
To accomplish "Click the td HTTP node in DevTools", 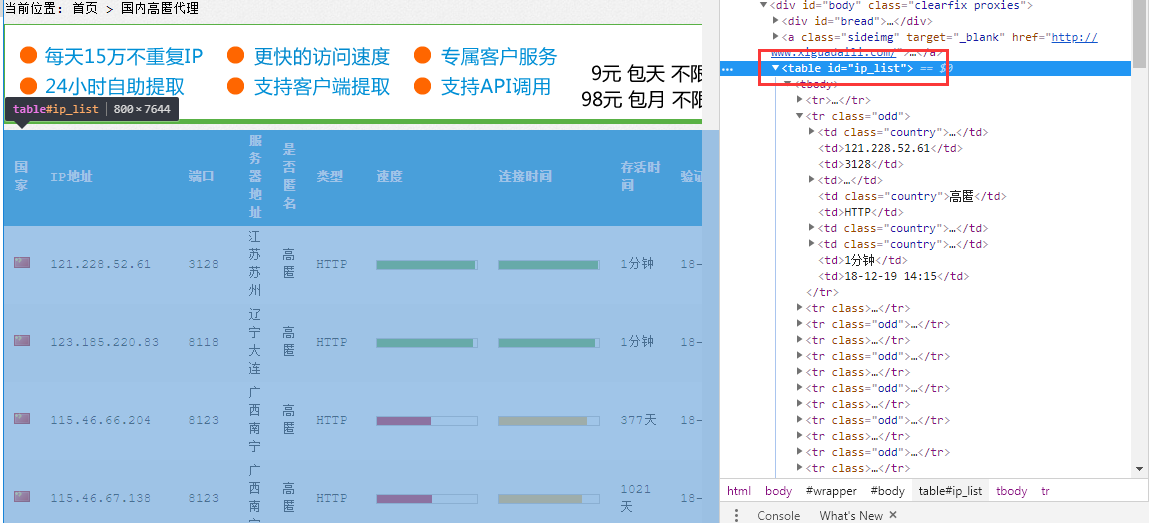I will [x=861, y=212].
